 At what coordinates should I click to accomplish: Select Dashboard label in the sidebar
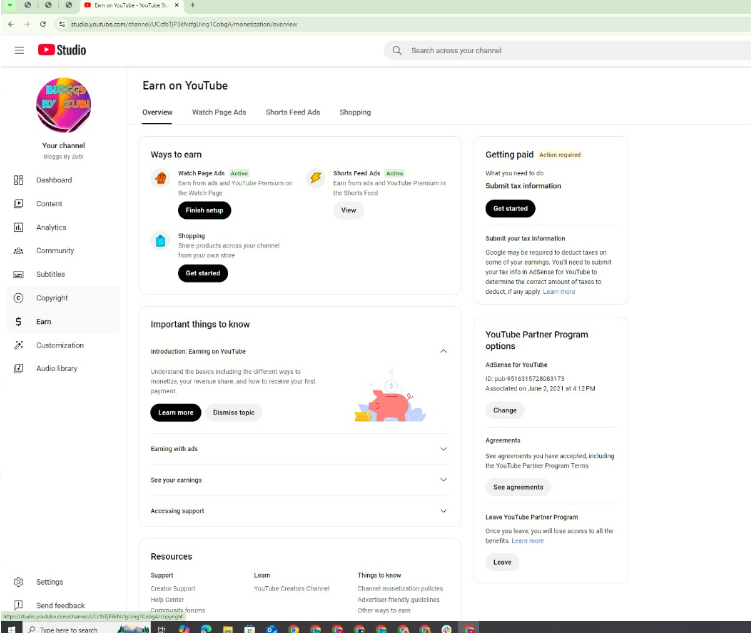point(54,180)
